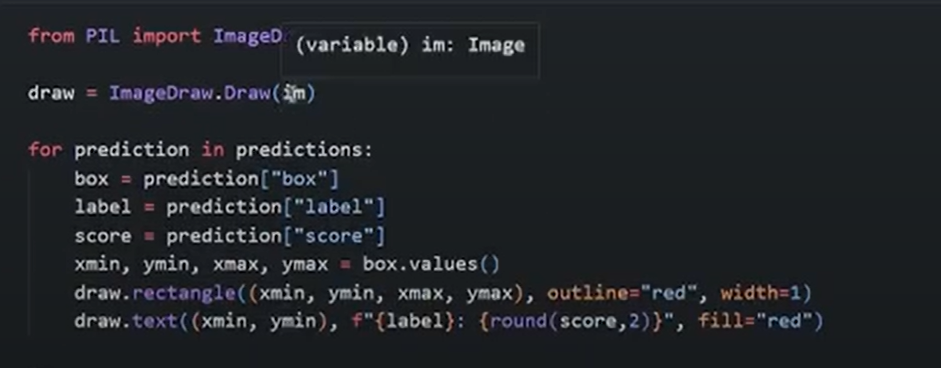Click the 'score' variable assignment line
Screen dimensions: 941x368
tap(229, 235)
